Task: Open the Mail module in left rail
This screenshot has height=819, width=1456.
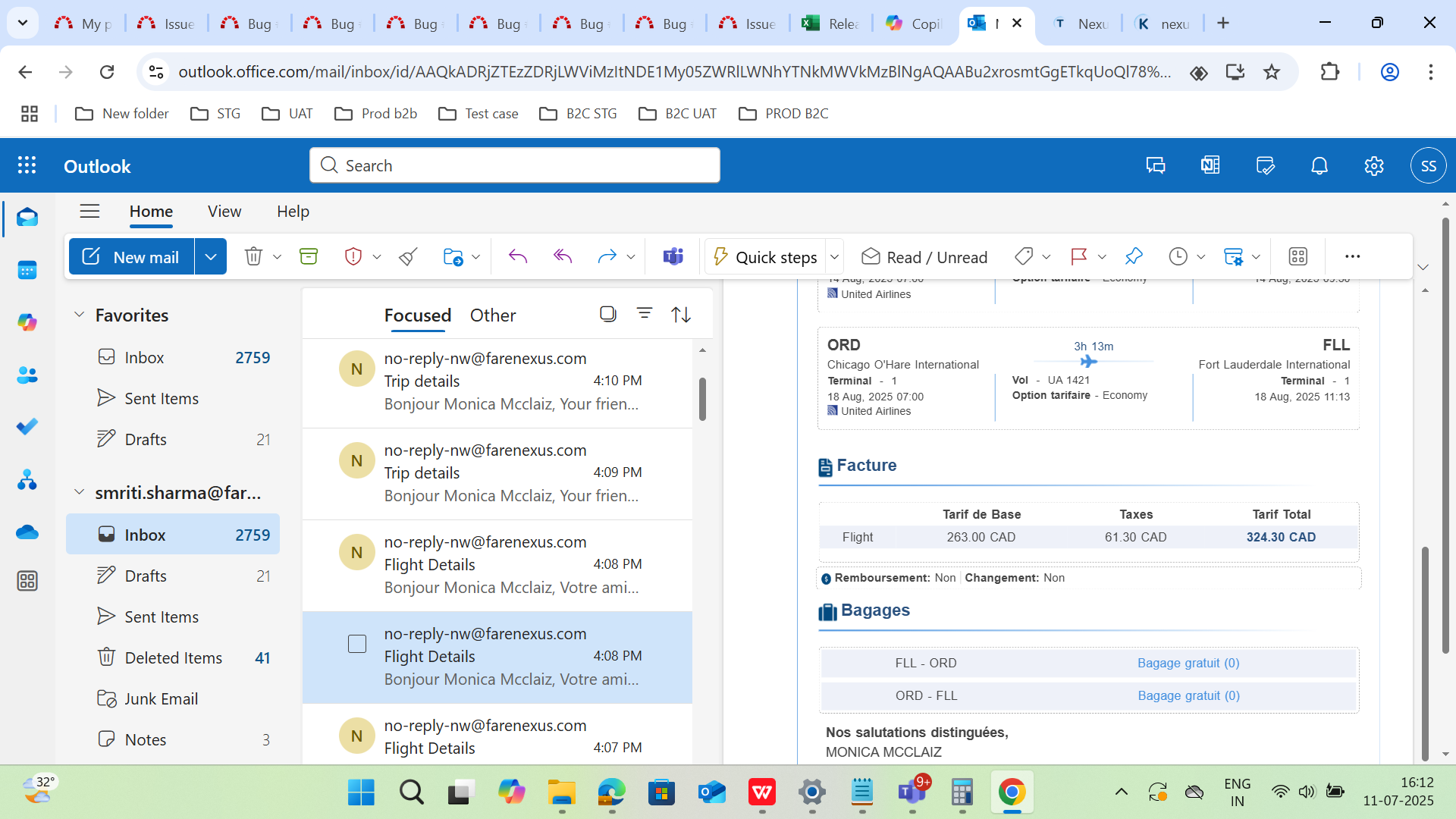Action: [x=27, y=218]
